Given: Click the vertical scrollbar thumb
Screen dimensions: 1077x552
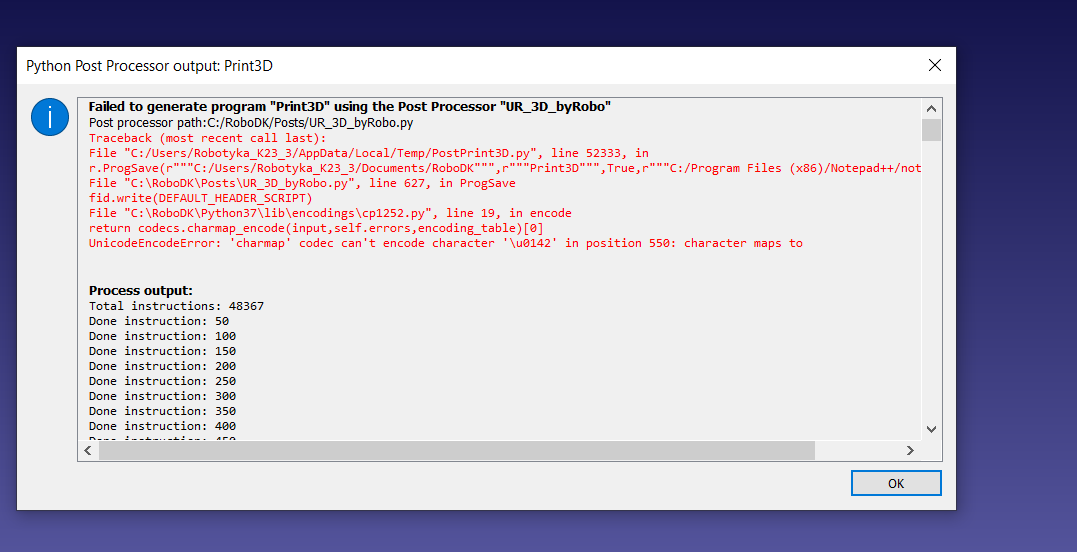Looking at the screenshot, I should [931, 130].
